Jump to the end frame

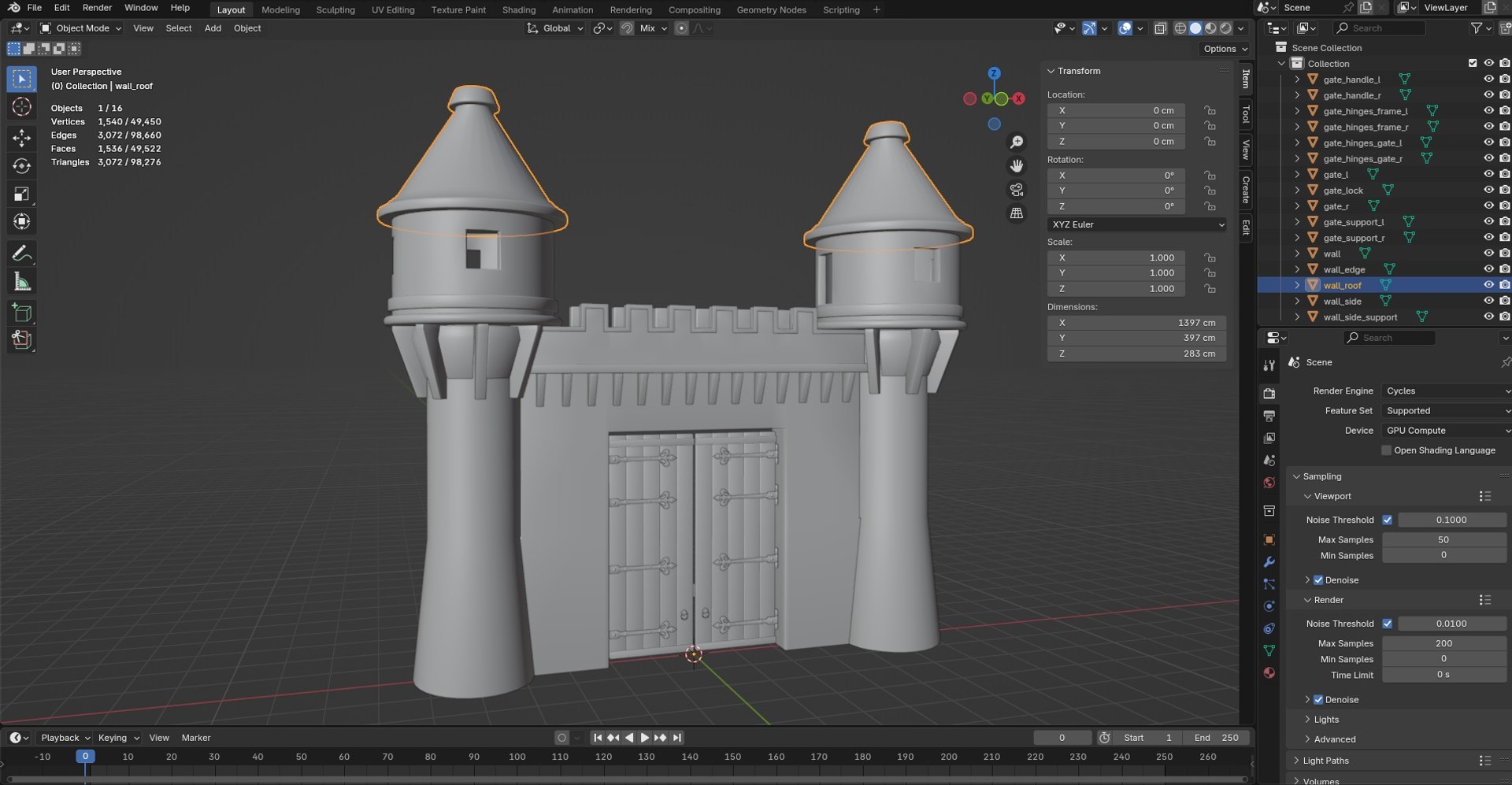(x=676, y=738)
